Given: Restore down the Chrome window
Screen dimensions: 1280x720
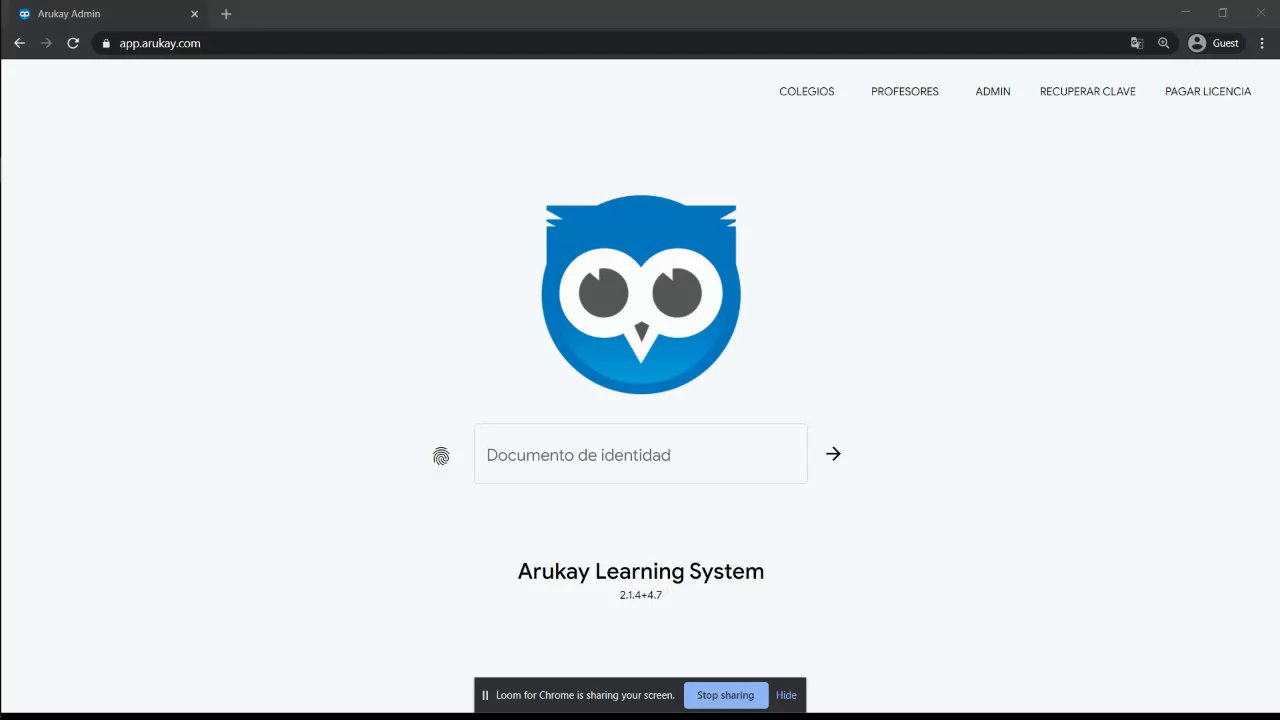Looking at the screenshot, I should (x=1222, y=13).
